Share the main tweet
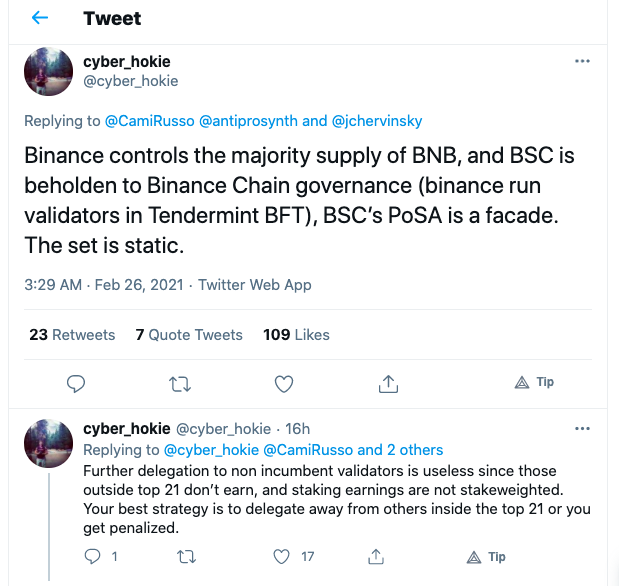 click(388, 384)
